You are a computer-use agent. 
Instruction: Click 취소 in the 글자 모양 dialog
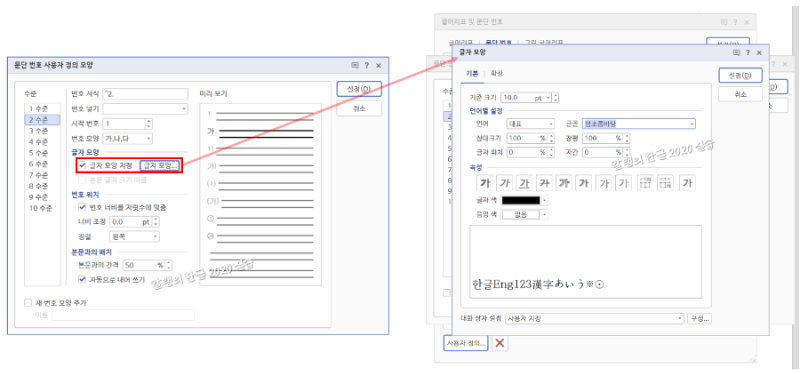(740, 94)
